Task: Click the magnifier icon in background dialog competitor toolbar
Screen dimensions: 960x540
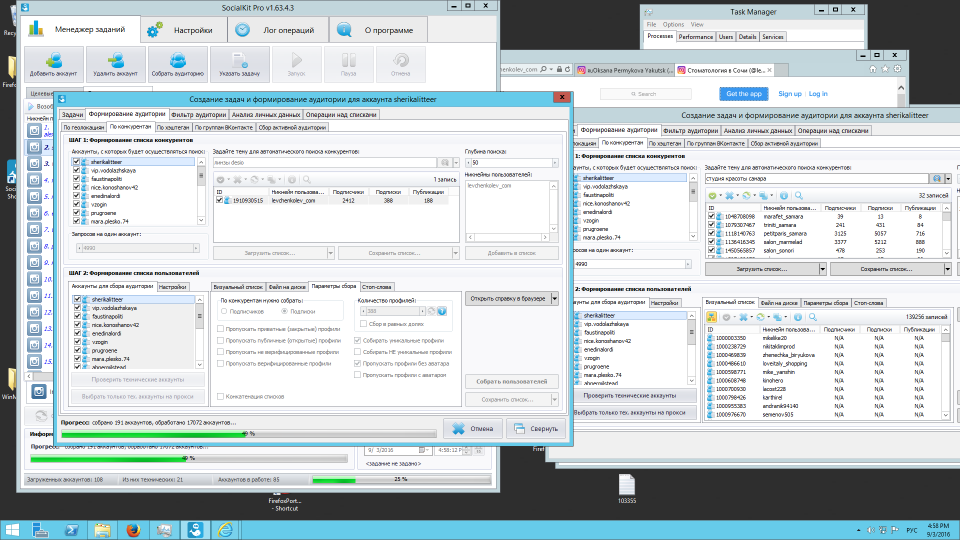Action: click(798, 196)
